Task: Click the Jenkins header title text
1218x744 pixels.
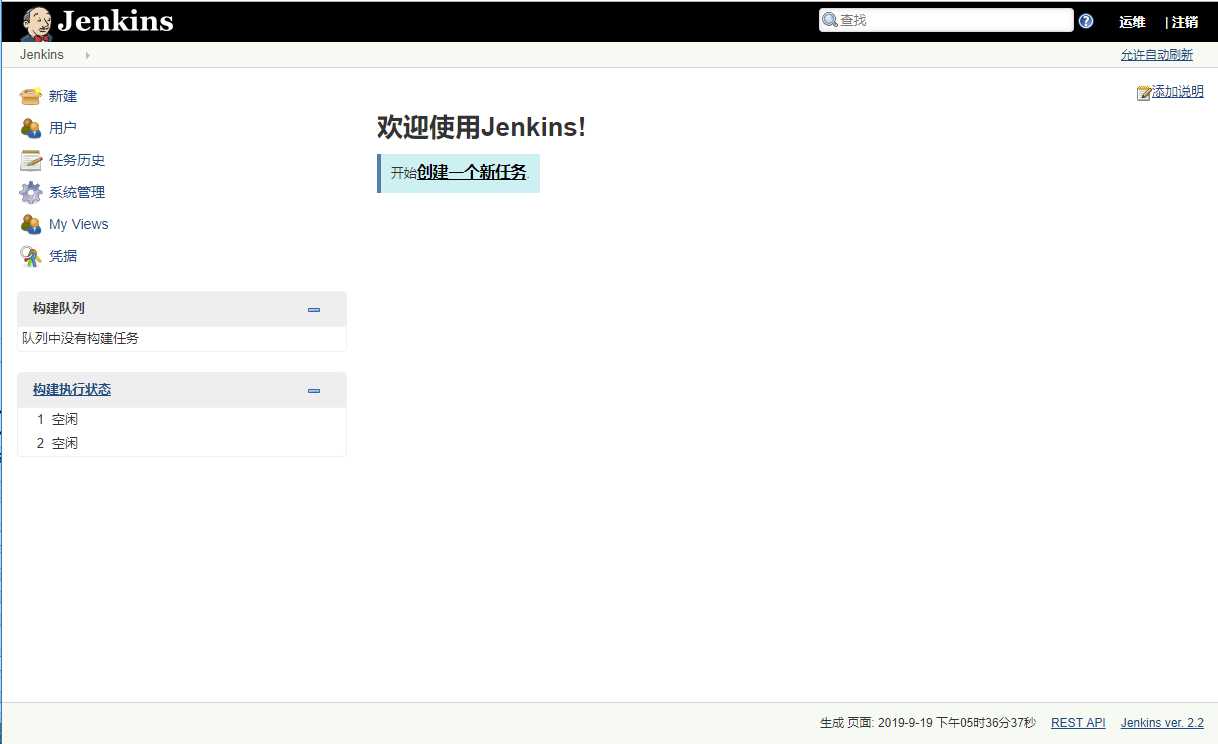Action: 116,21
